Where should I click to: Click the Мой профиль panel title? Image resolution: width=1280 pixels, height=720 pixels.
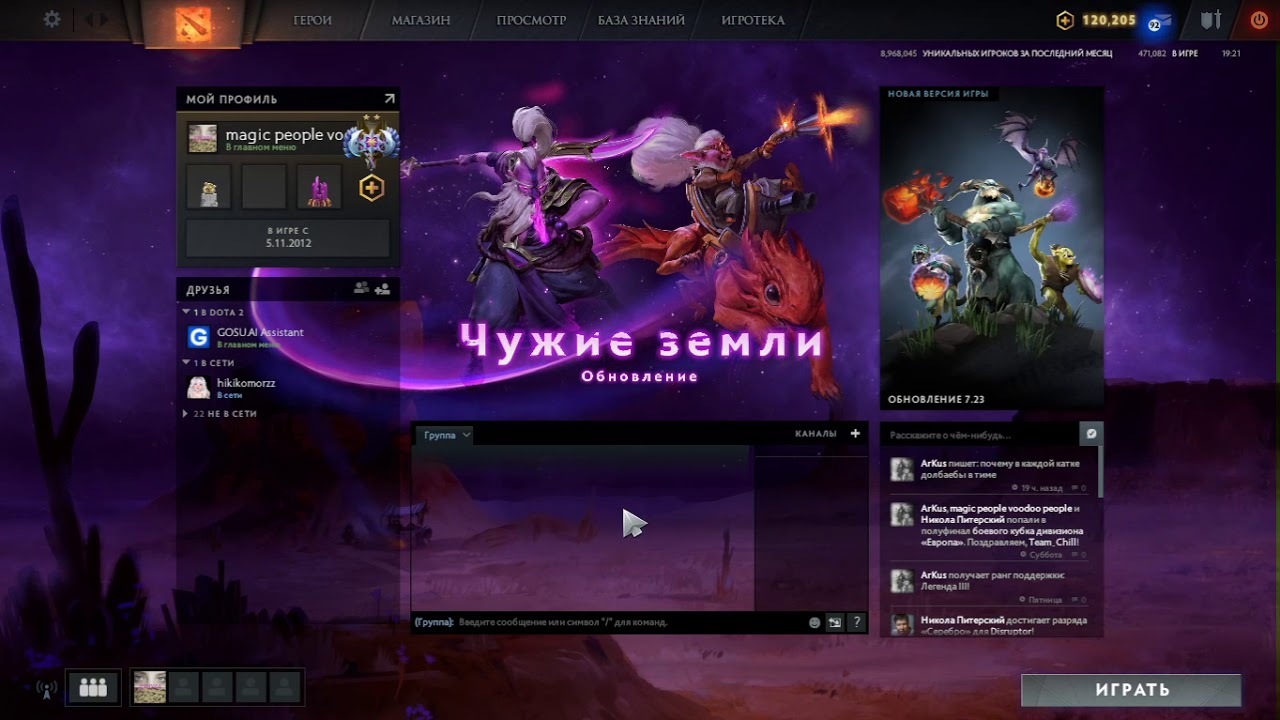pos(232,99)
